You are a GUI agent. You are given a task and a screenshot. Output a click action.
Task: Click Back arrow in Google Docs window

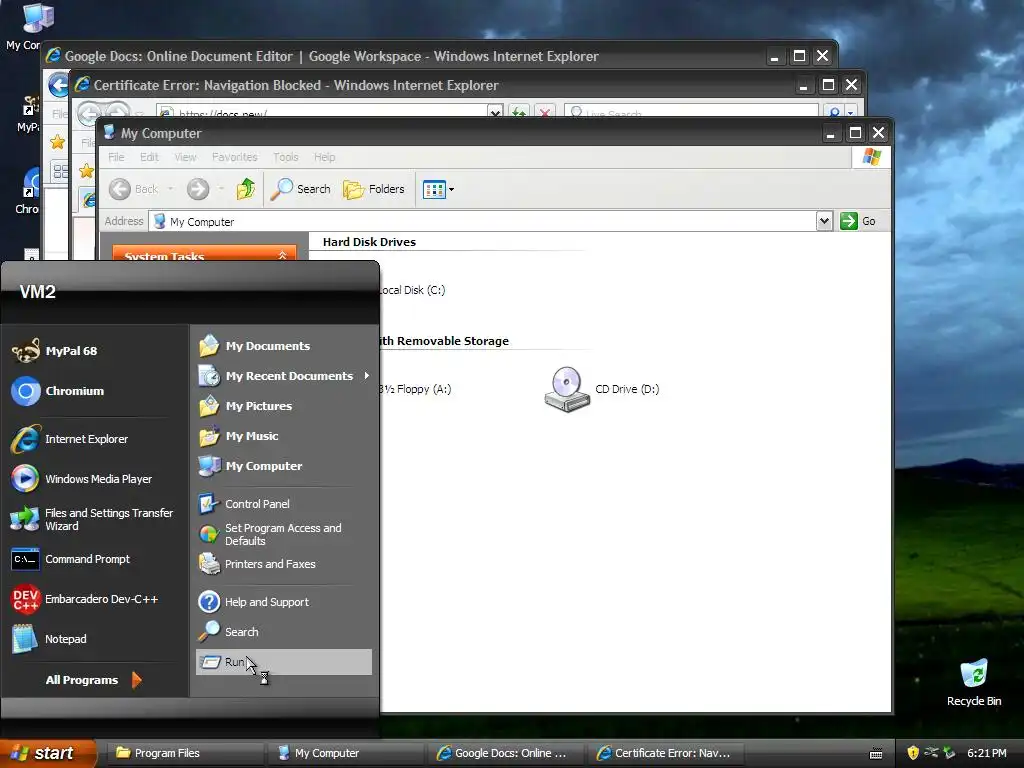[x=58, y=85]
